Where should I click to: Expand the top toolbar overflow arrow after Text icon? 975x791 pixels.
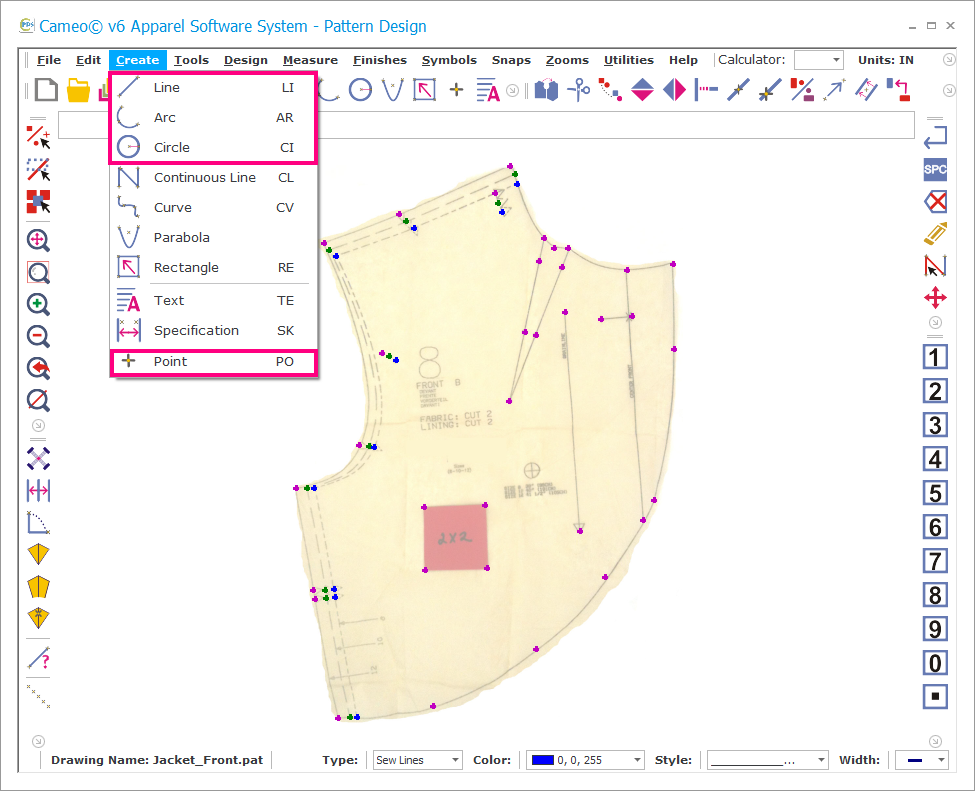pyautogui.click(x=512, y=91)
